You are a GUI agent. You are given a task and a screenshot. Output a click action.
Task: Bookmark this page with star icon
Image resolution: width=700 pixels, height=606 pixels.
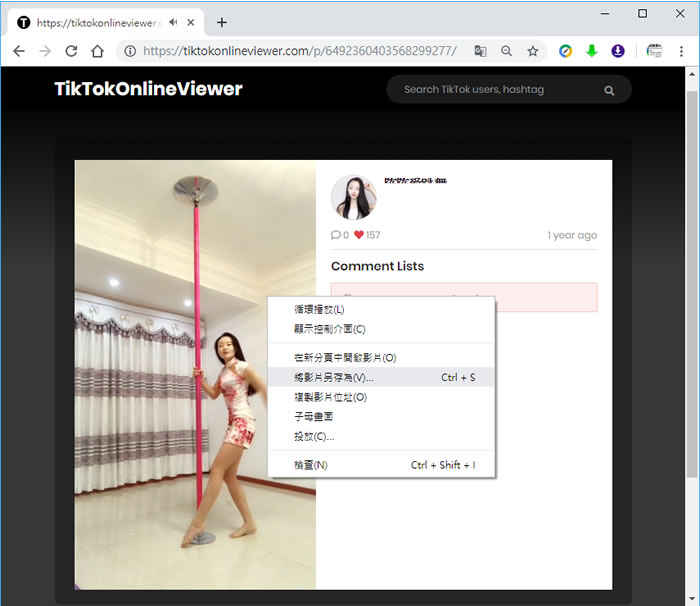[533, 51]
